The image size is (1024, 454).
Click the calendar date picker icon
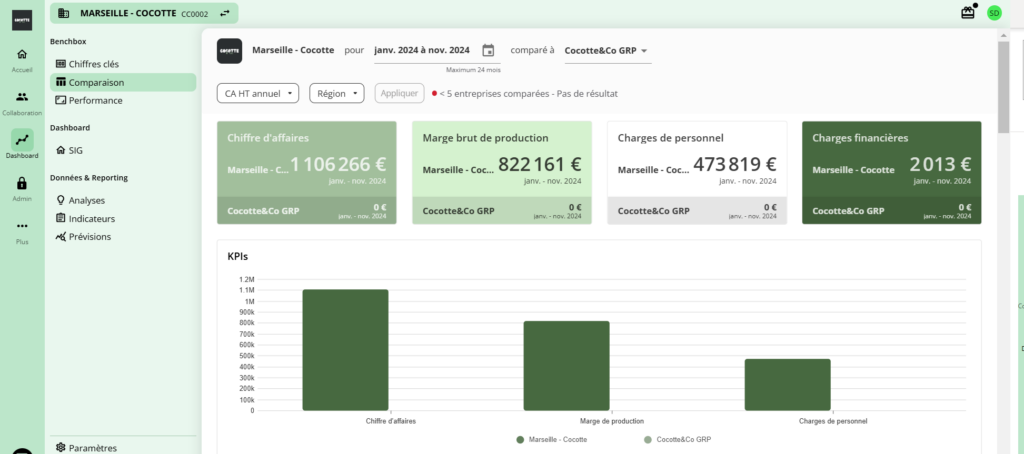[x=488, y=50]
